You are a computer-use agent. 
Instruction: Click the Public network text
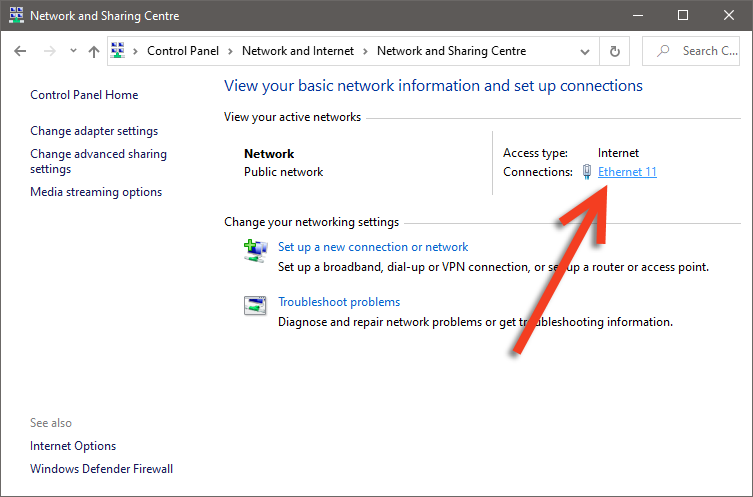(283, 172)
